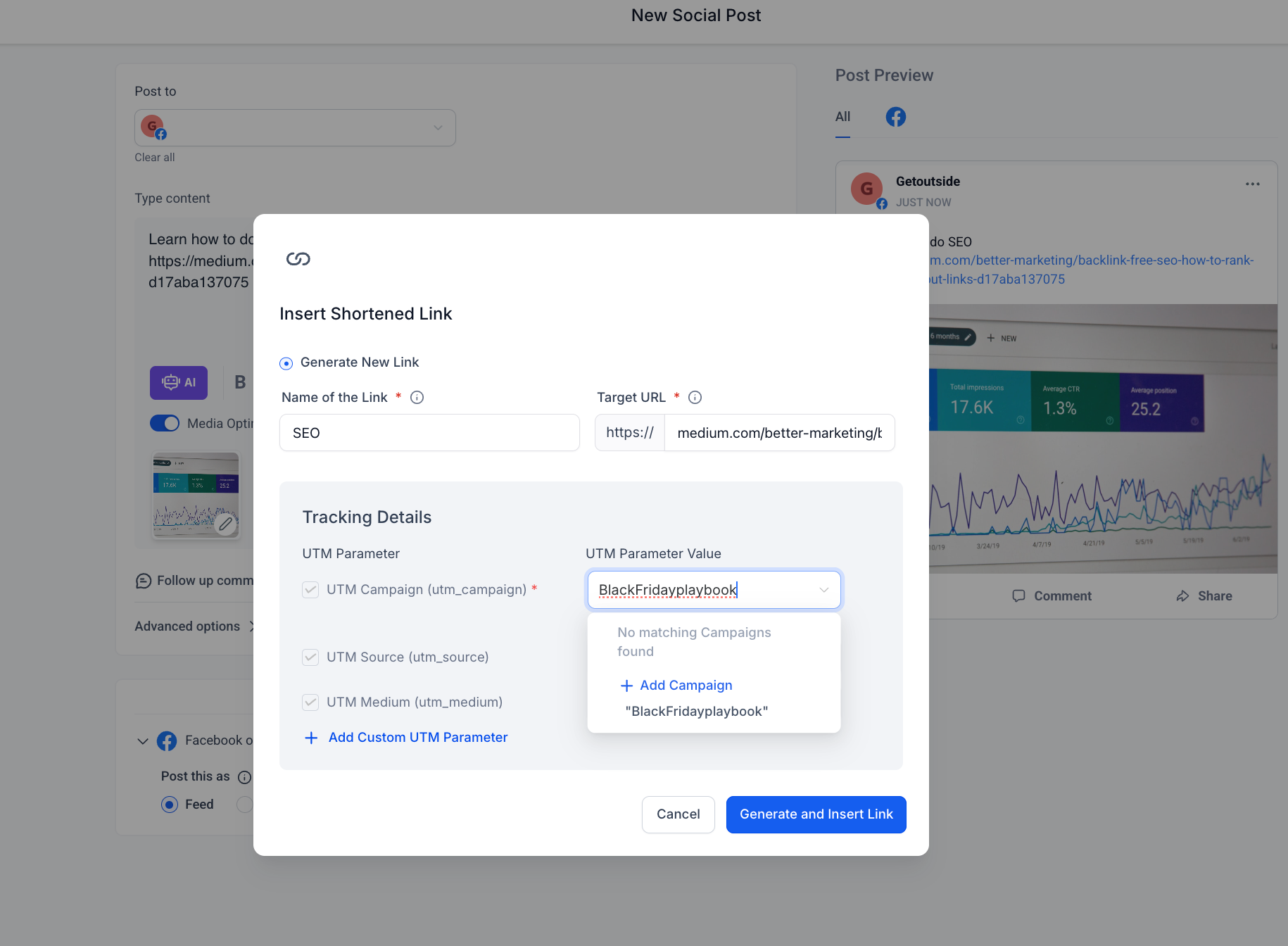This screenshot has height=946, width=1288.
Task: Click the Comment icon on the post preview
Action: [1018, 595]
